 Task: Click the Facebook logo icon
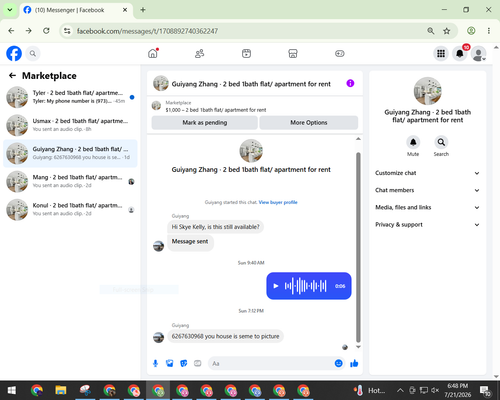point(14,53)
